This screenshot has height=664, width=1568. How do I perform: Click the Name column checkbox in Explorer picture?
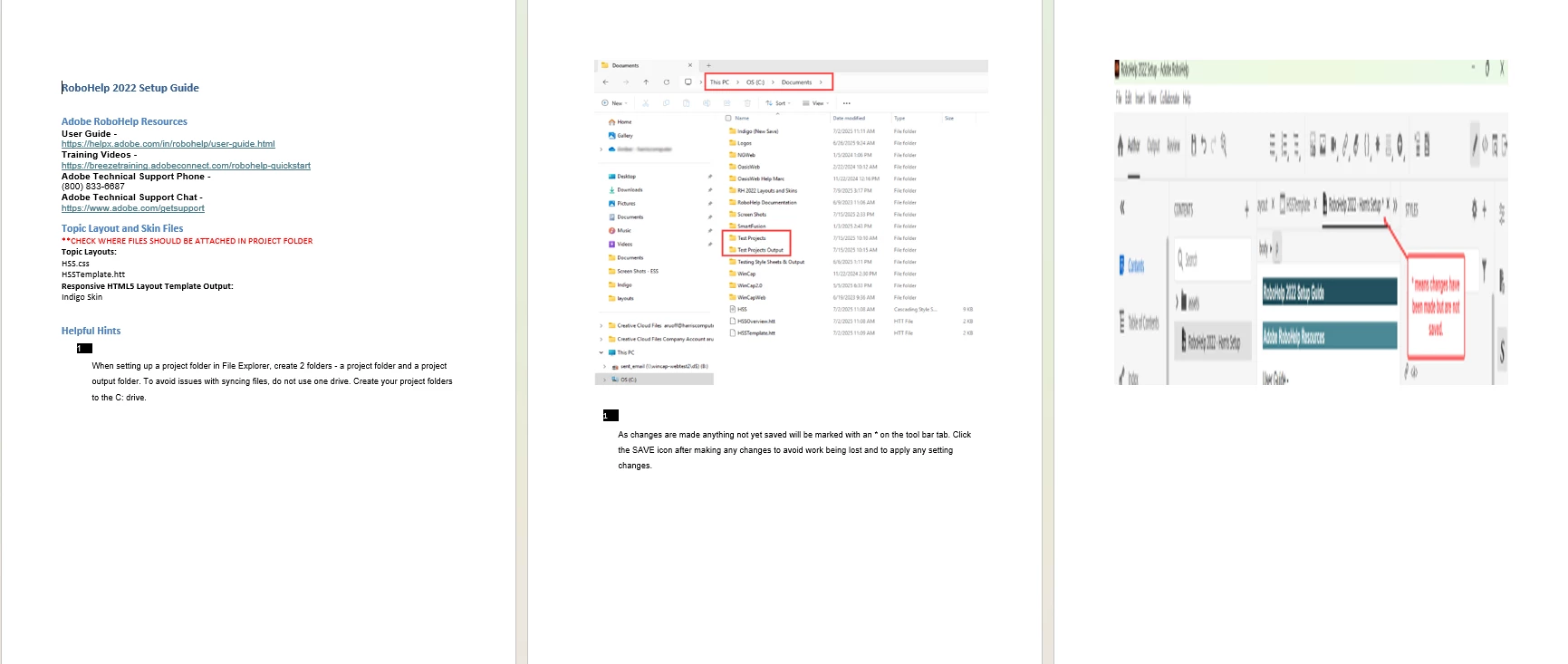tap(728, 119)
